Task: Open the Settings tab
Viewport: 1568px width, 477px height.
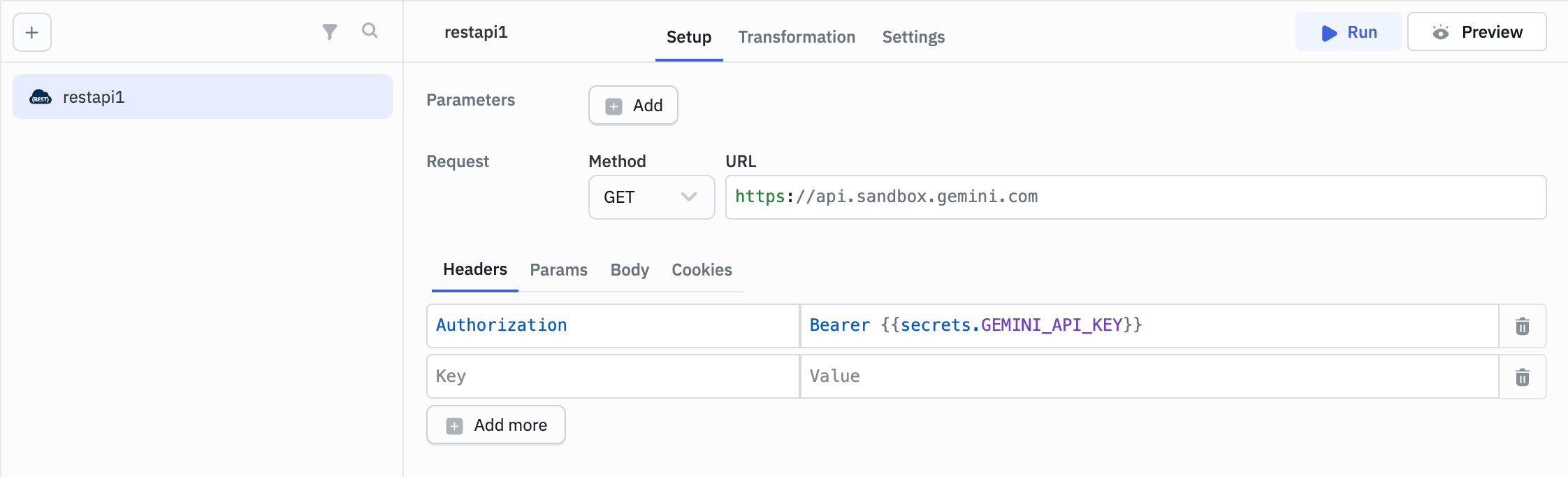Action: 913,37
